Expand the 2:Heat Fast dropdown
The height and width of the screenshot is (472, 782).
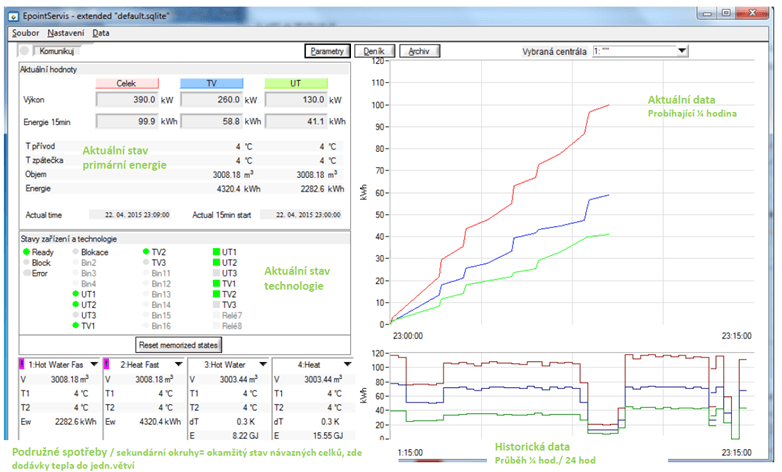(179, 365)
